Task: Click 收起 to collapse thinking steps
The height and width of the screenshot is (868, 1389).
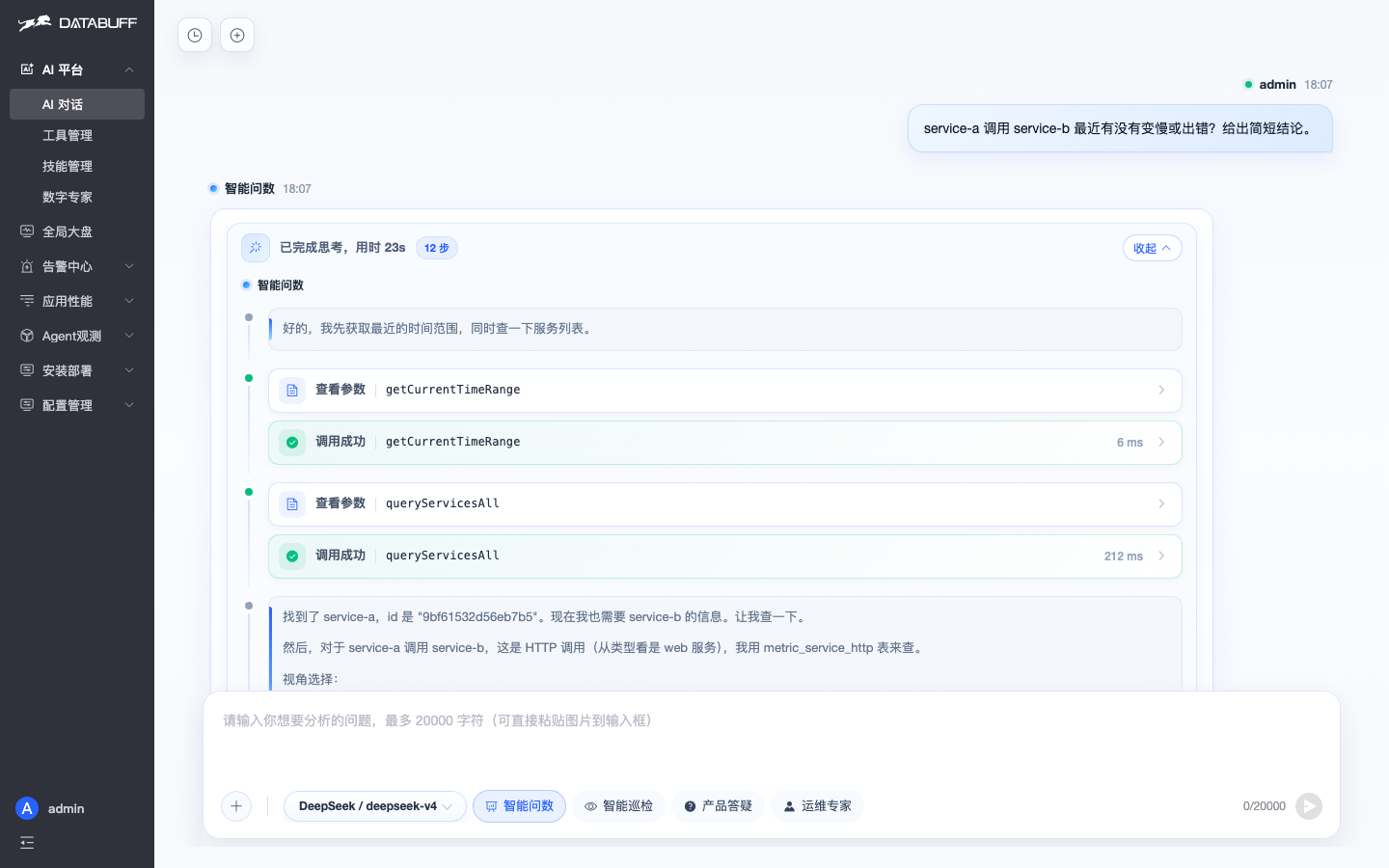Action: 1153,248
